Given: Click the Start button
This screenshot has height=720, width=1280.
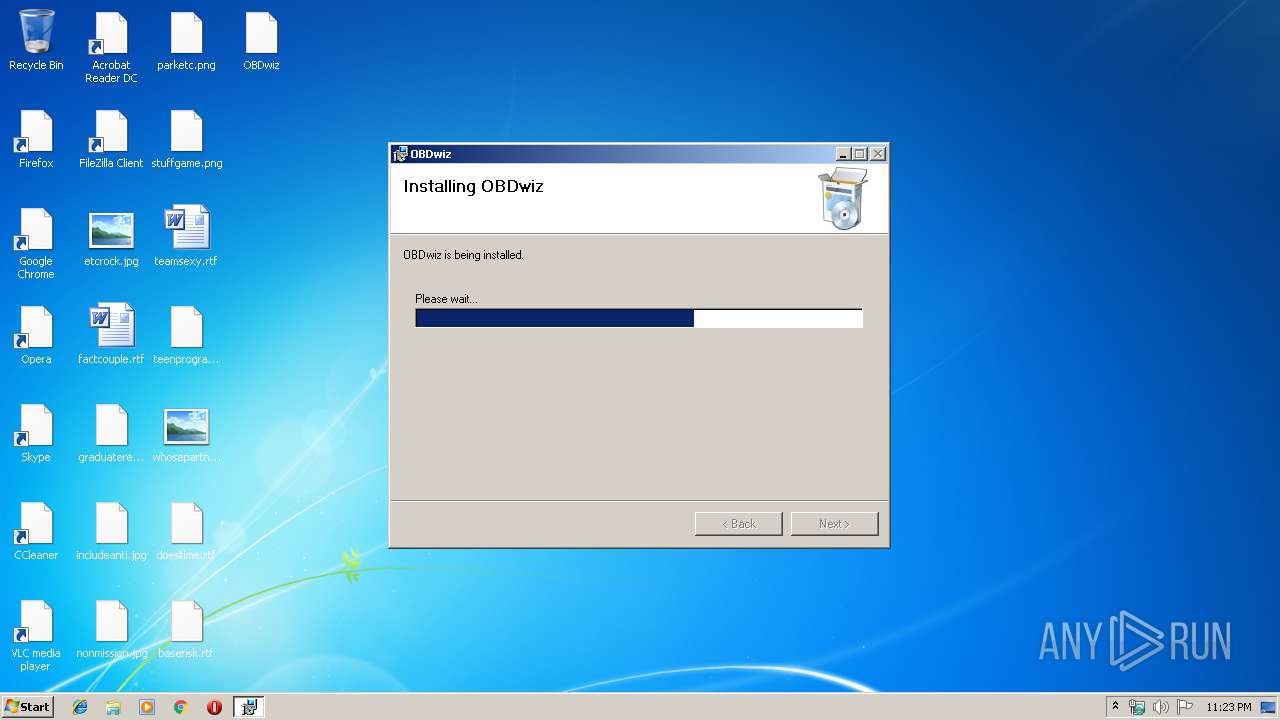Looking at the screenshot, I should [x=28, y=707].
